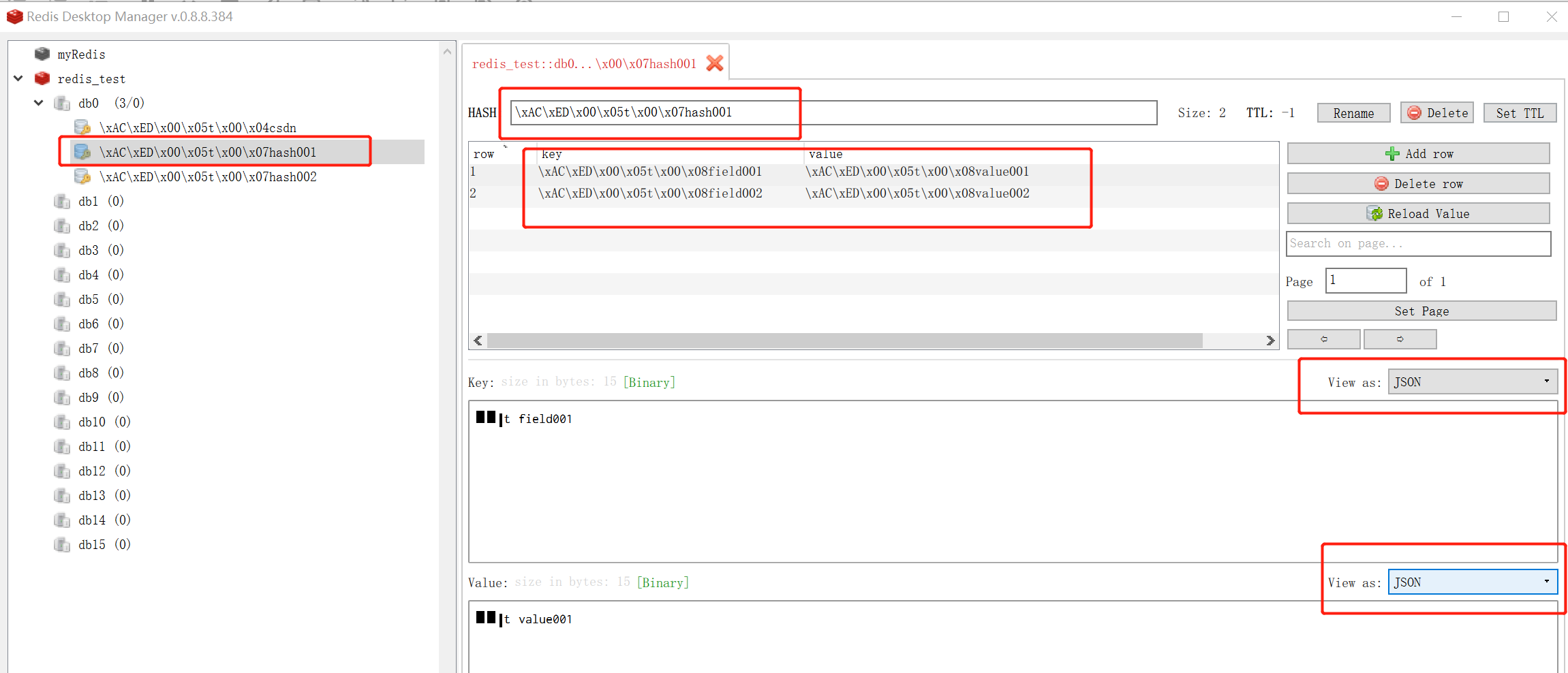Viewport: 1568px width, 673px height.
Task: Click the db11 database icon
Action: pos(62,446)
